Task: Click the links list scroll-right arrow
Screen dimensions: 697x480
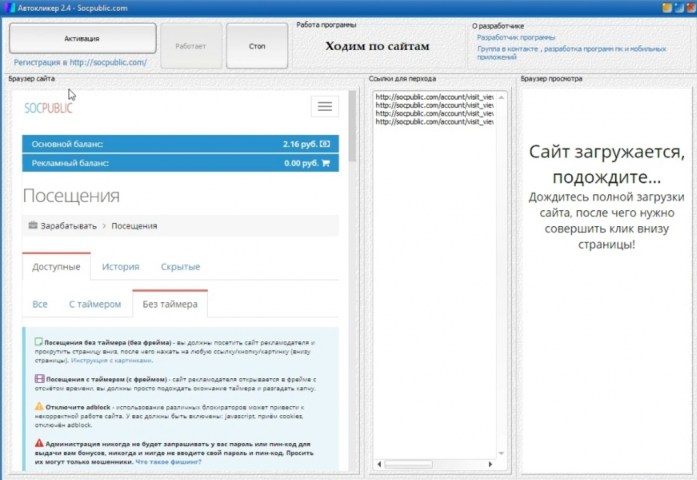Action: tap(490, 464)
